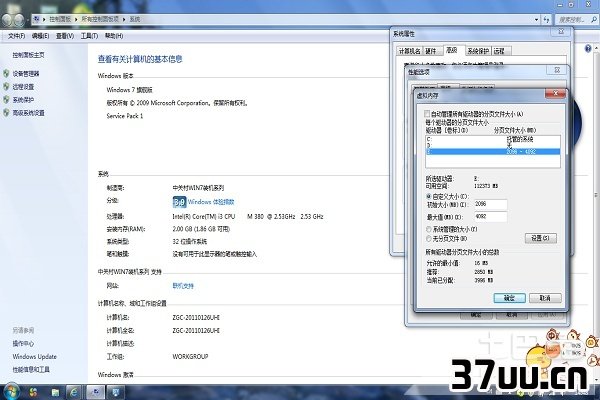The image size is (600, 400).
Task: Click the refresh button beside address bar
Action: click(546, 19)
